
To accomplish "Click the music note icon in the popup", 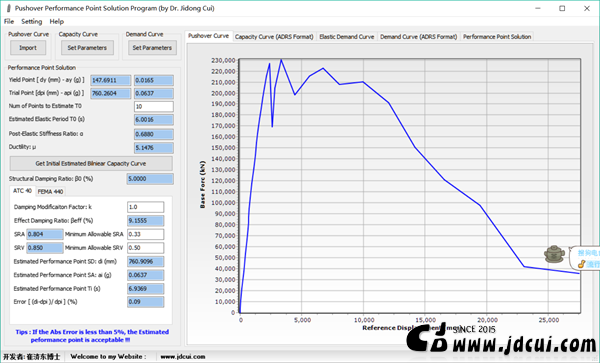I will coord(581,264).
